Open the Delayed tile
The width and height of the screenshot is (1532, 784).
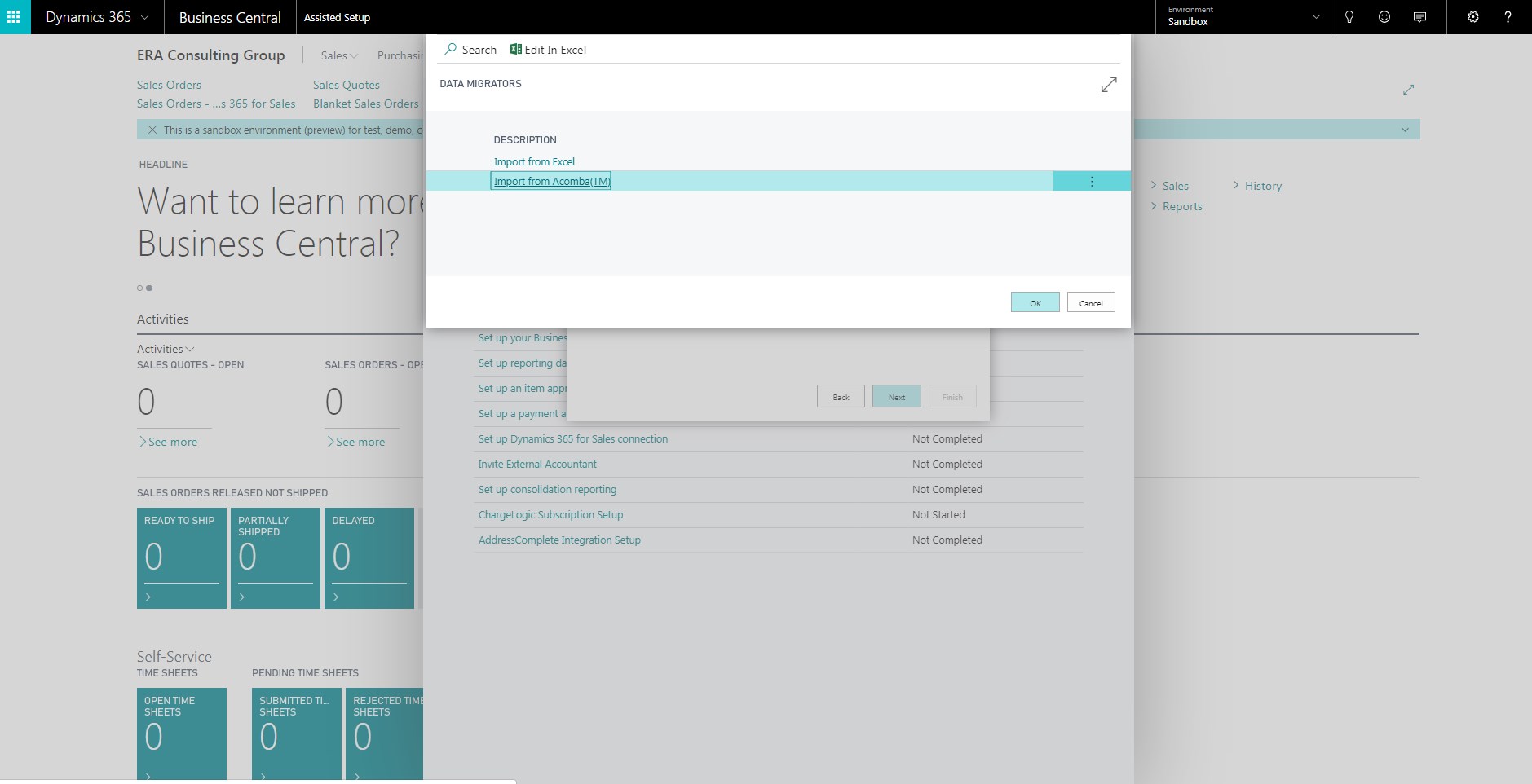click(369, 558)
